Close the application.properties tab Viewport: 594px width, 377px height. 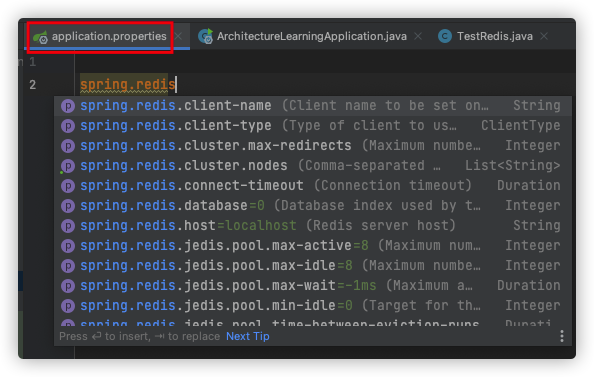(x=178, y=36)
